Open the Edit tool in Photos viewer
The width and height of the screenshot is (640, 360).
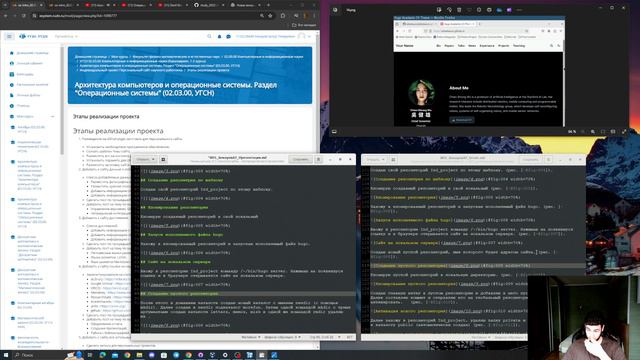[x=439, y=10]
